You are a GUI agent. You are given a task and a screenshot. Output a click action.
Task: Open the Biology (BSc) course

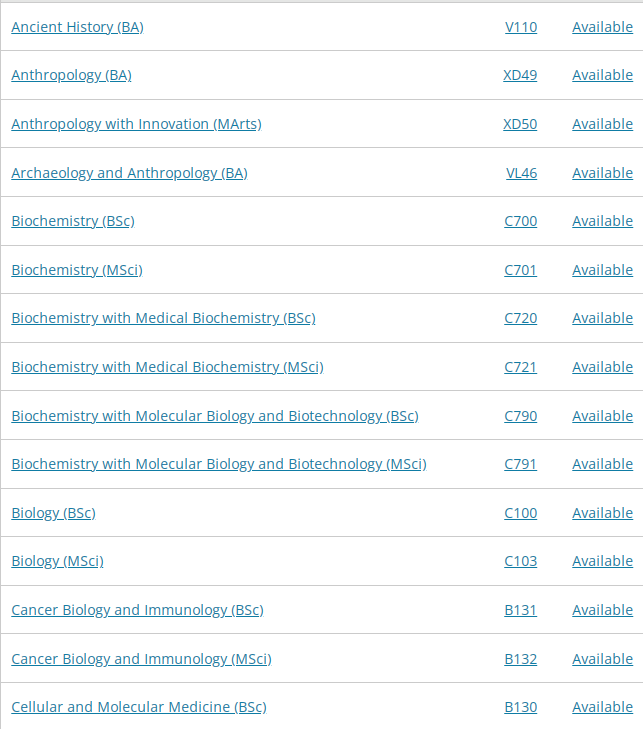click(53, 513)
